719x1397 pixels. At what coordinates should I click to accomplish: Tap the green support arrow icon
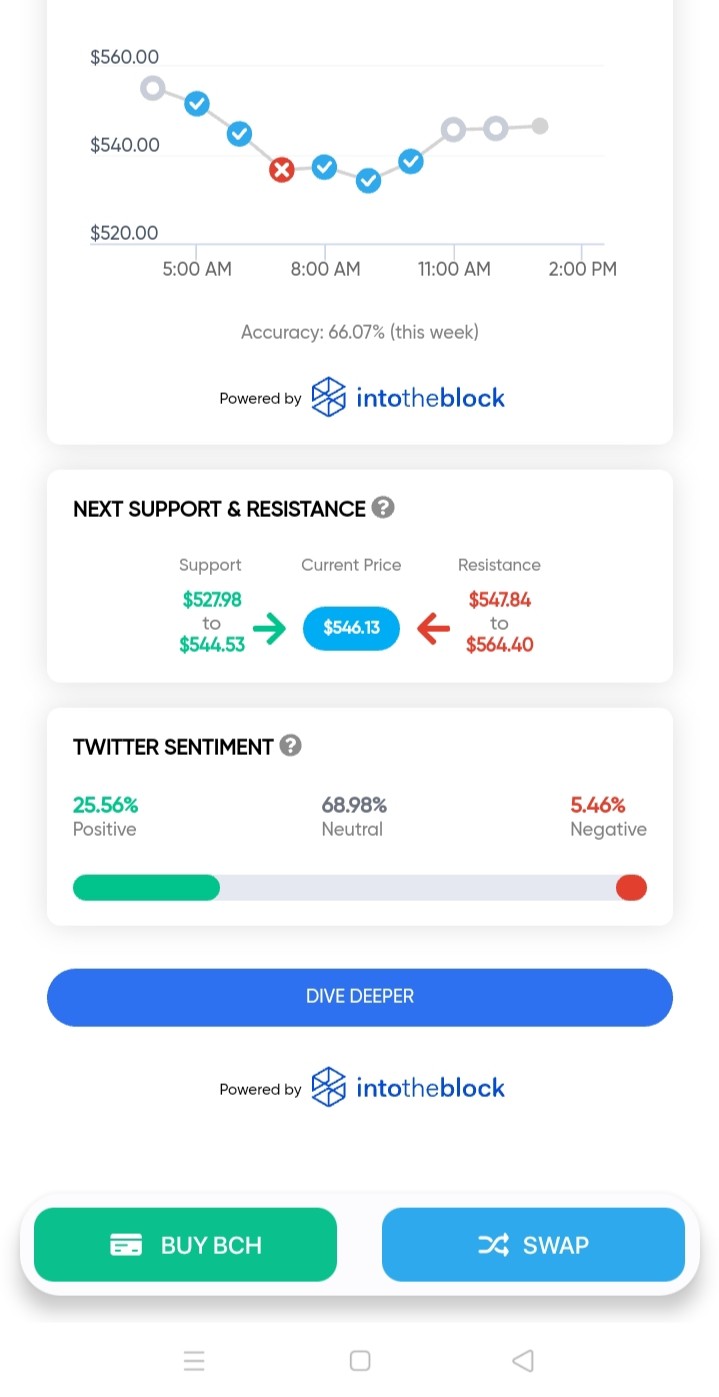coord(268,629)
